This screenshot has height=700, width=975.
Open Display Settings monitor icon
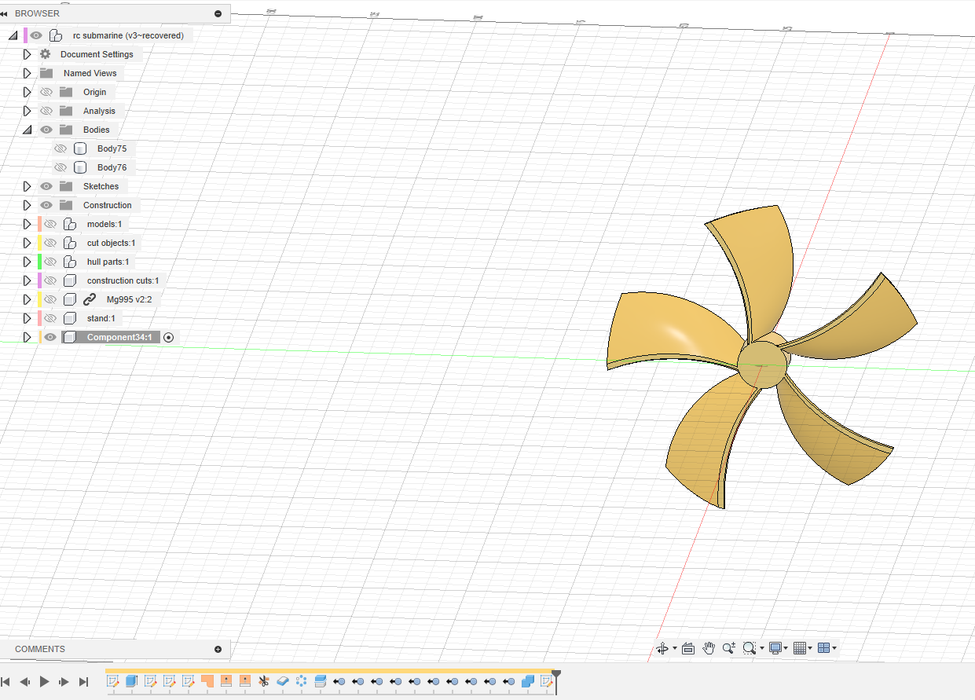click(775, 648)
